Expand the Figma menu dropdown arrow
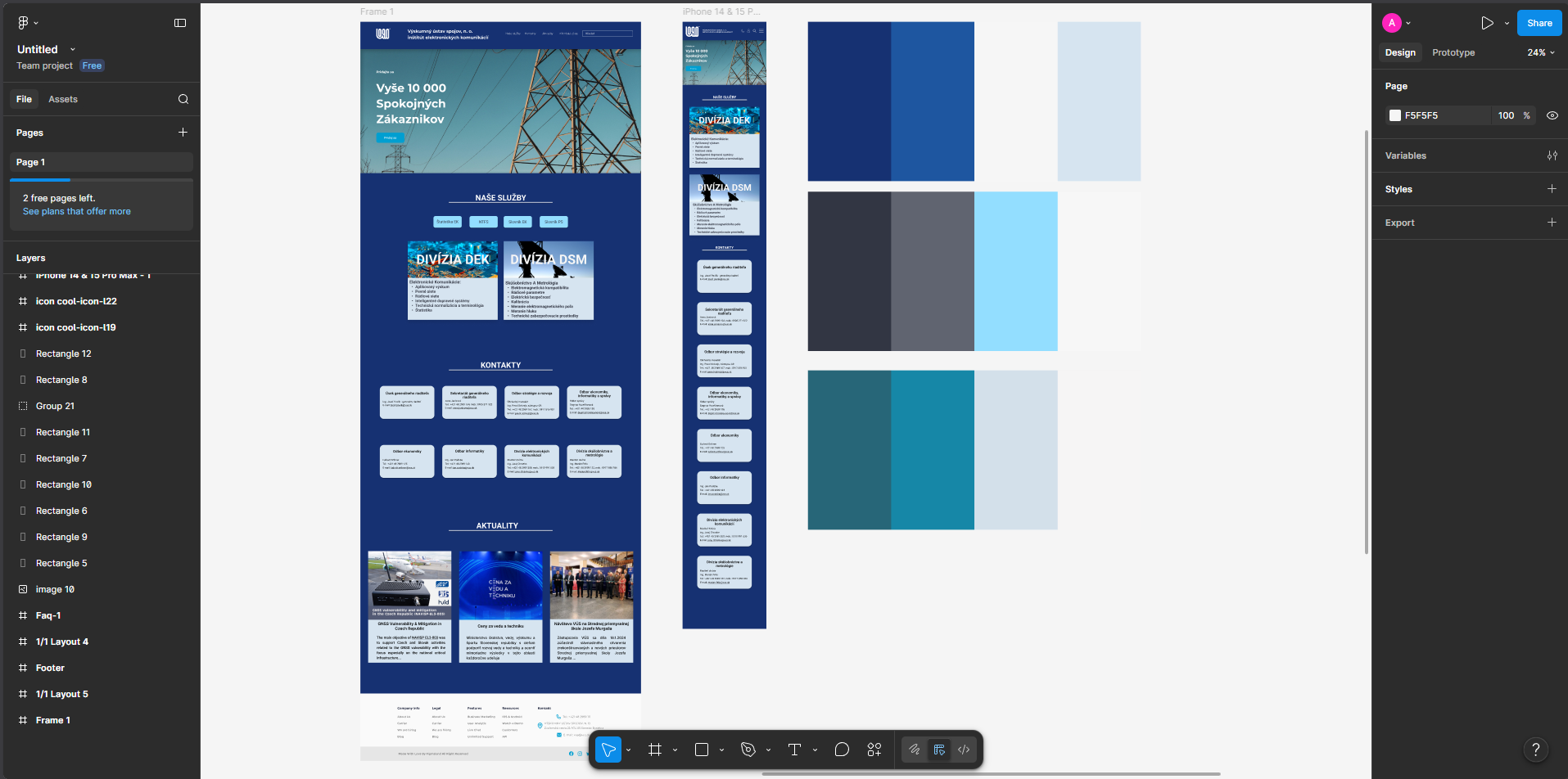The image size is (1568, 779). click(37, 23)
